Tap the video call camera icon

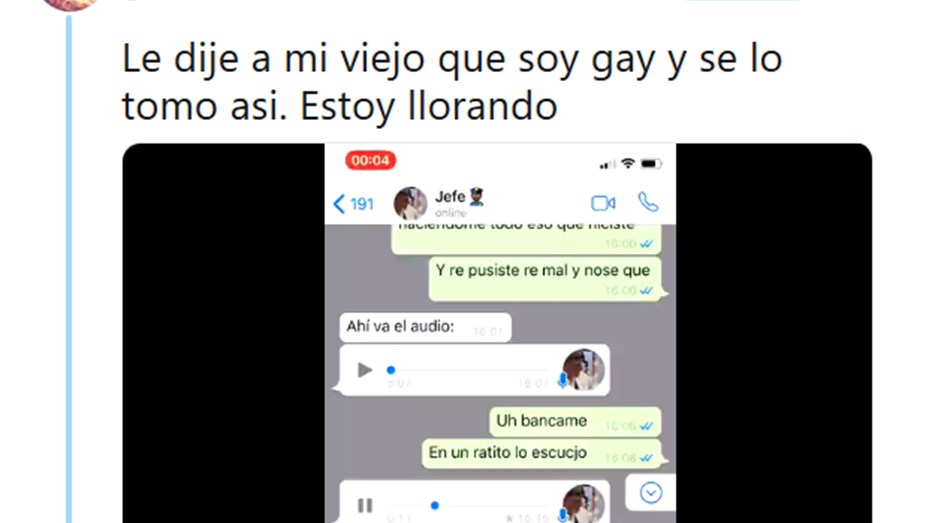pos(603,203)
